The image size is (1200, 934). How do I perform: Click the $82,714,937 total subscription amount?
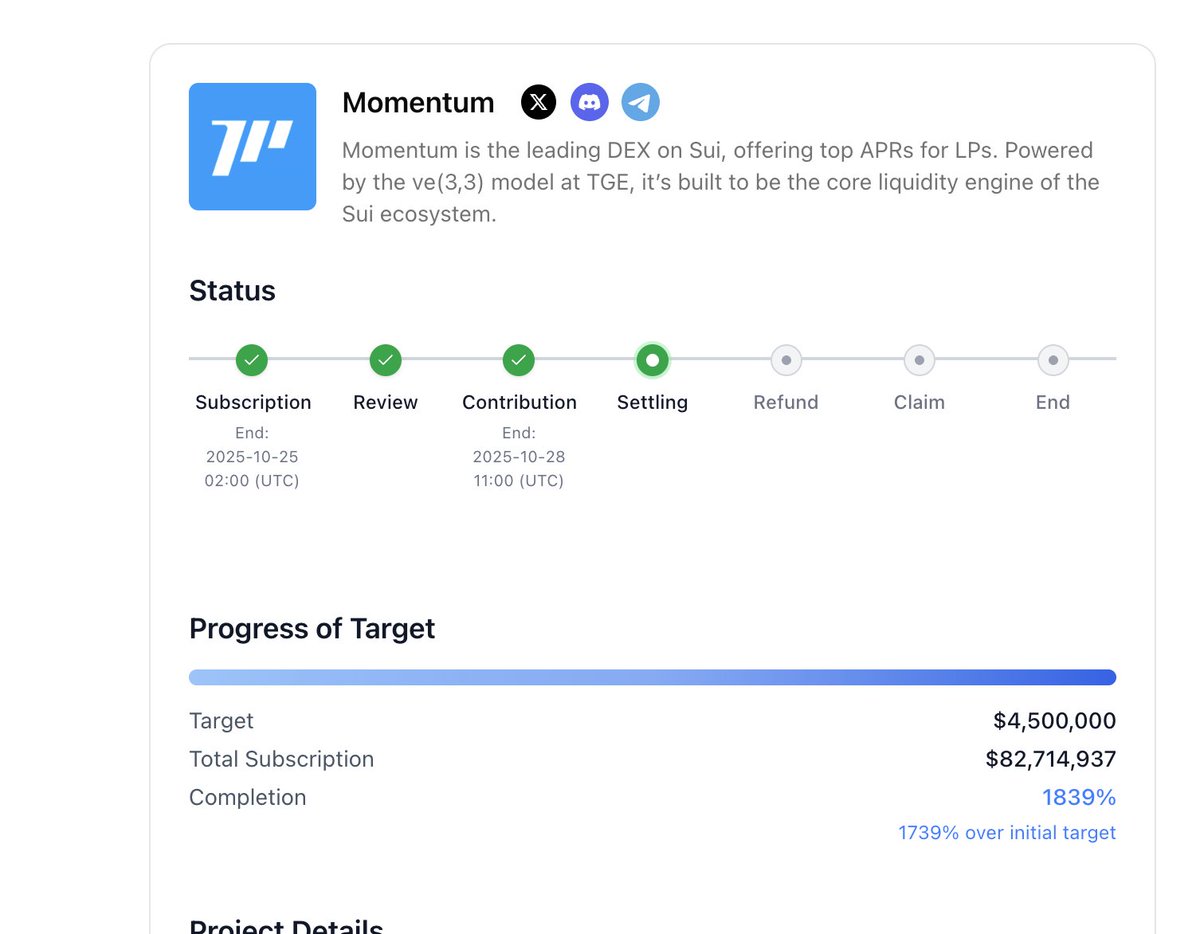(x=1050, y=759)
